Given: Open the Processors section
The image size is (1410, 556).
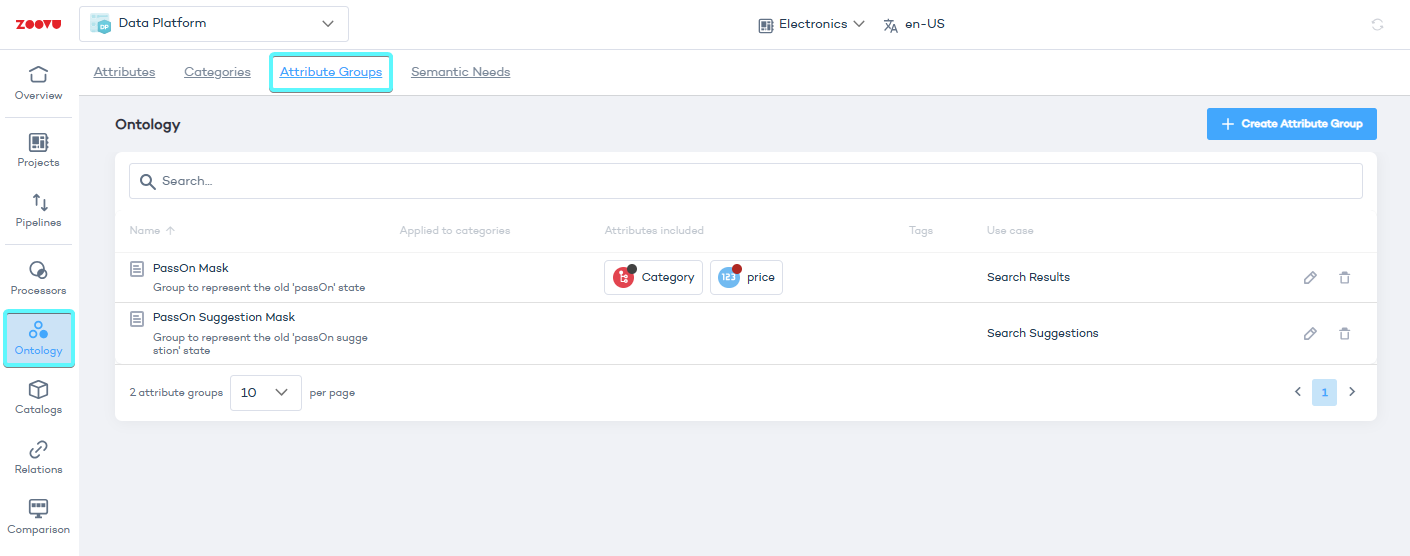Looking at the screenshot, I should coord(38,278).
